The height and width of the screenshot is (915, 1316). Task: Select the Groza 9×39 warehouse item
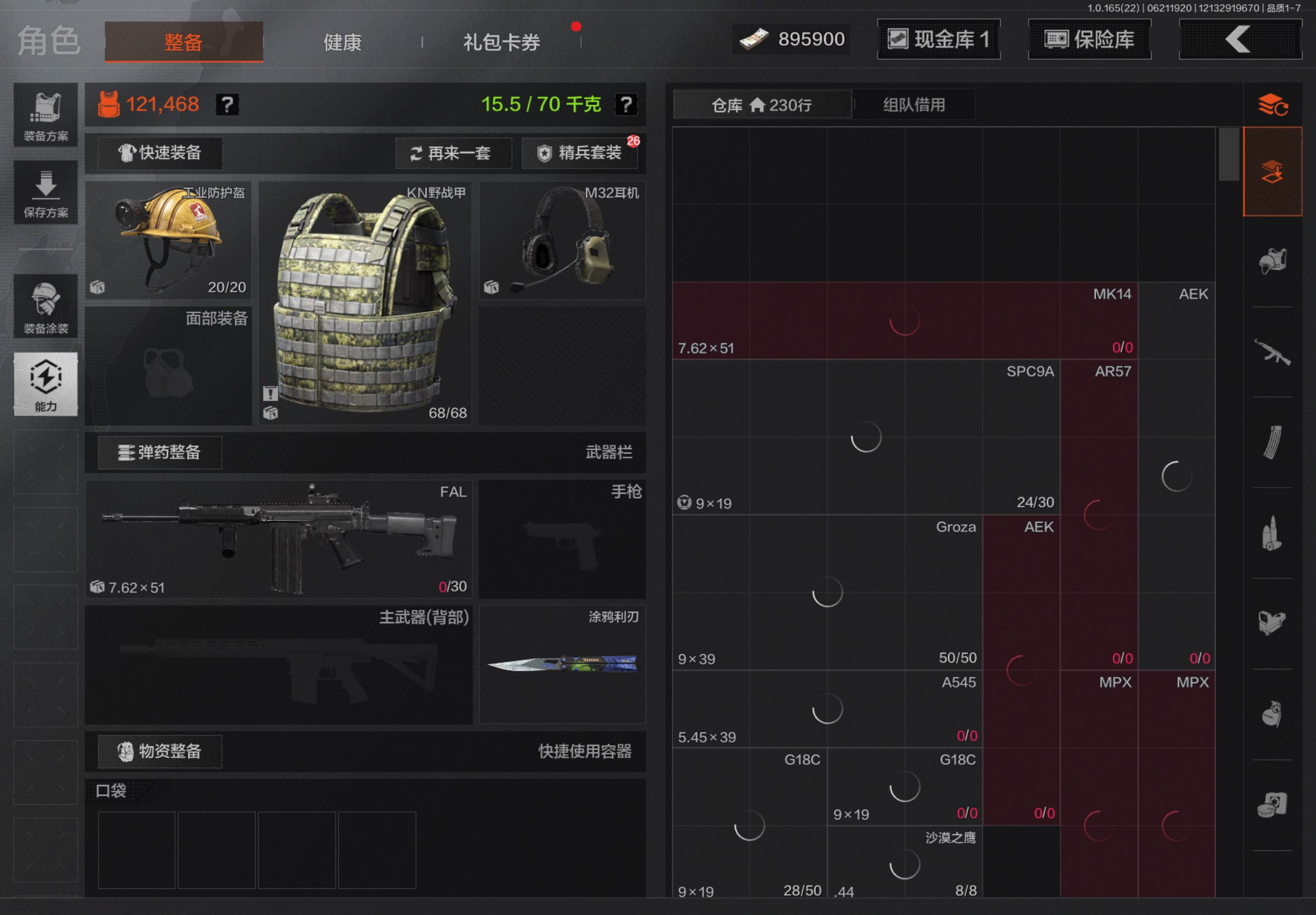click(x=828, y=592)
